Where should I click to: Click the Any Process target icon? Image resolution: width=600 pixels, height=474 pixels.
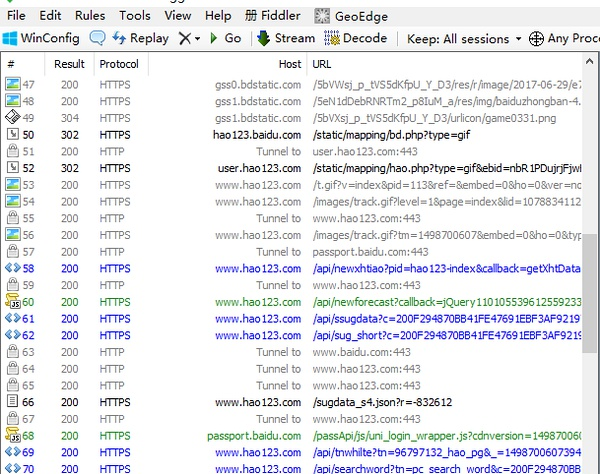click(x=537, y=38)
